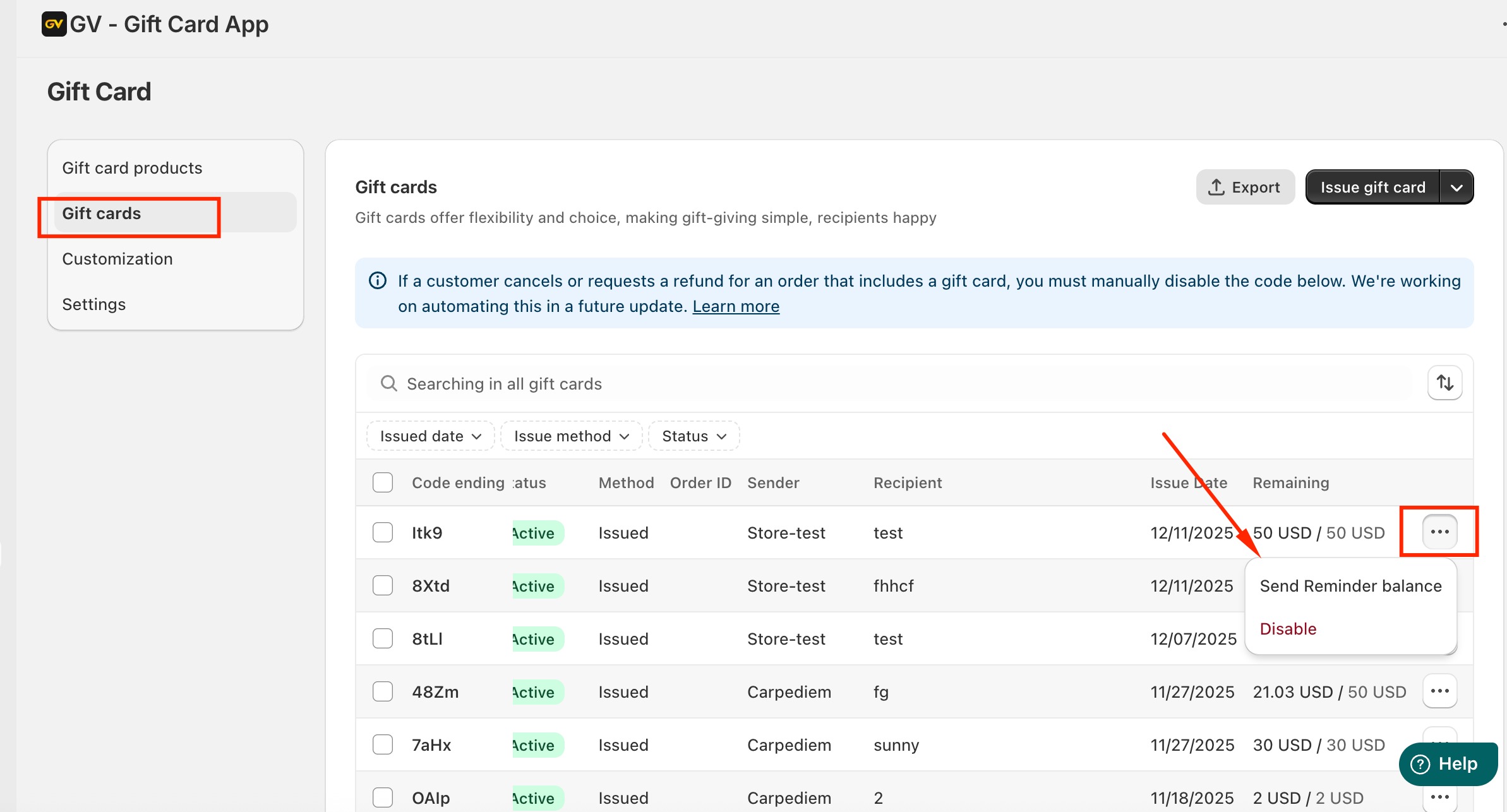Expand the Issued date filter
1507x812 pixels.
431,436
